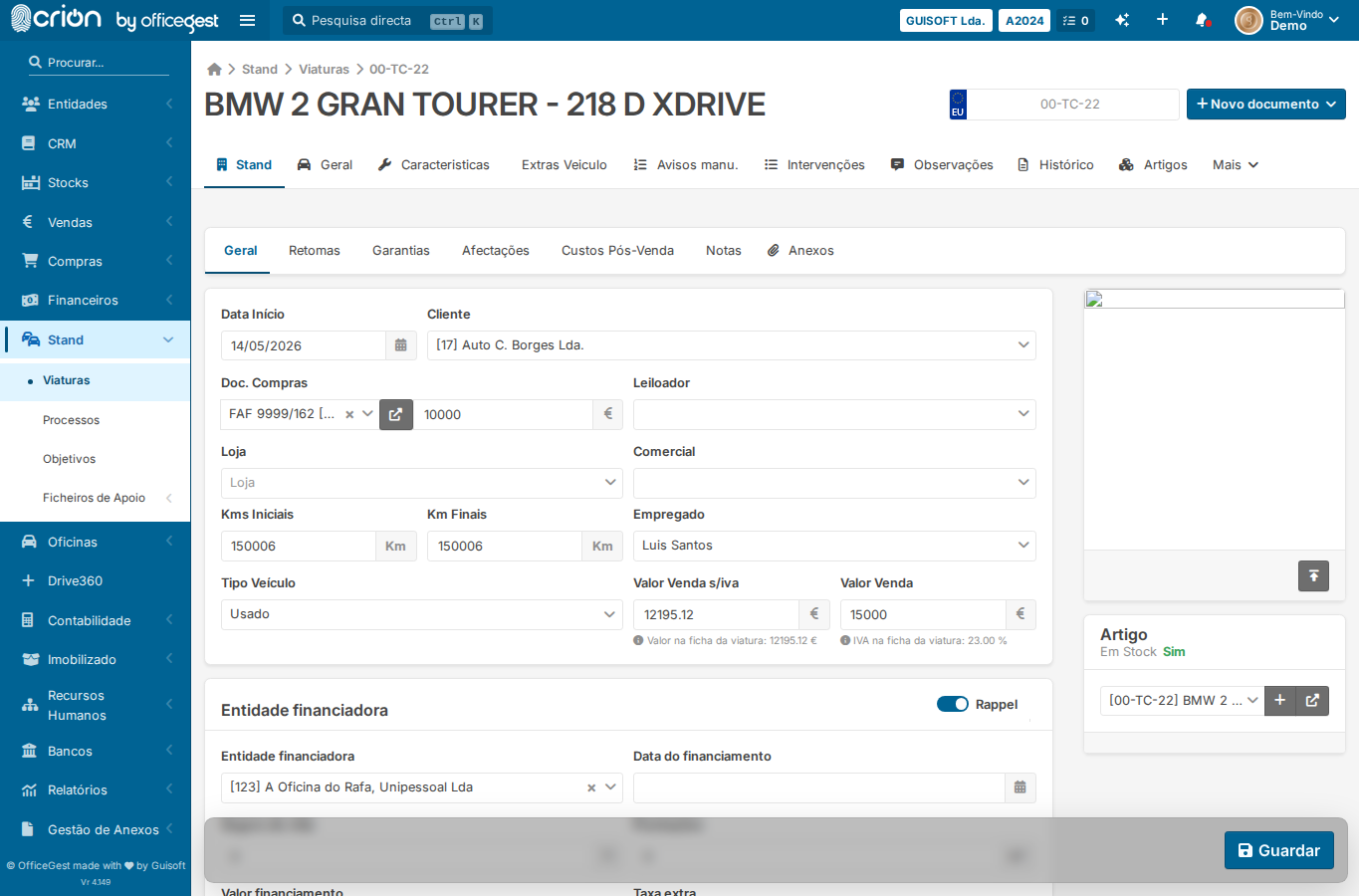Open the Intervenções tab

pos(814,165)
